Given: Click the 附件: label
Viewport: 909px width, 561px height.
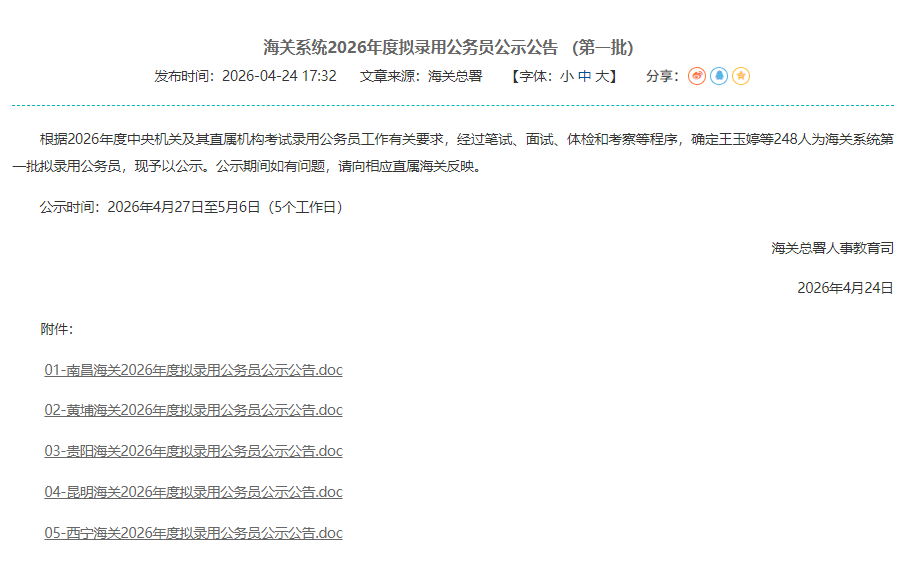Looking at the screenshot, I should pyautogui.click(x=56, y=329).
